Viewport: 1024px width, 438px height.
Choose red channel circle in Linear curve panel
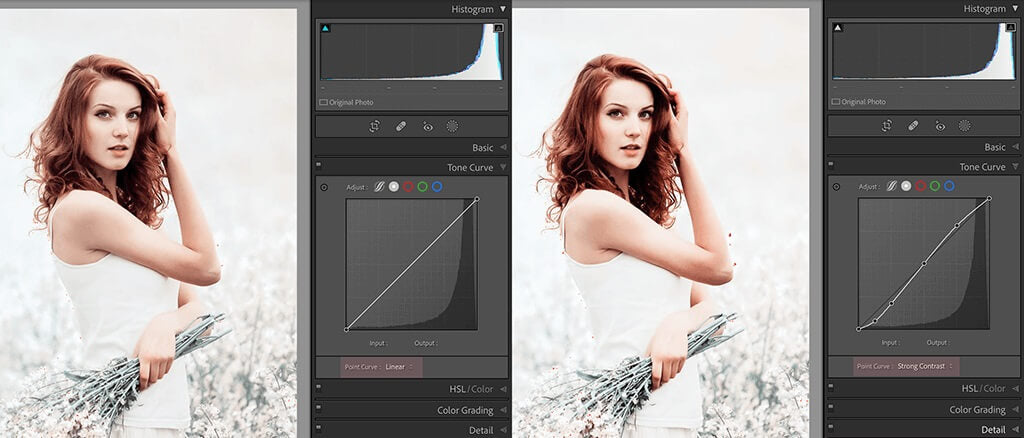[x=408, y=187]
